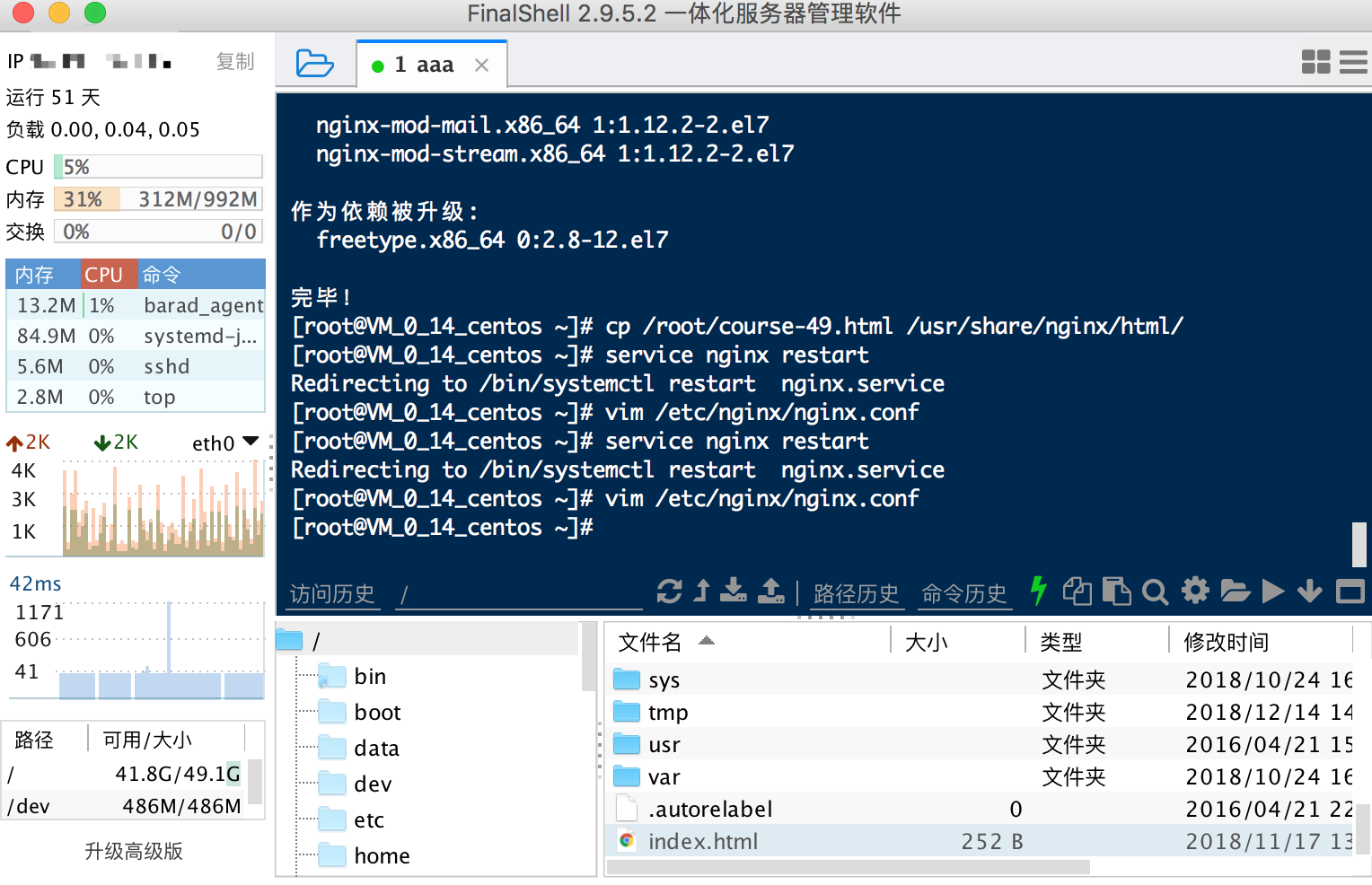
Task: Click the folder tree vertical scrollbar
Action: tap(589, 658)
